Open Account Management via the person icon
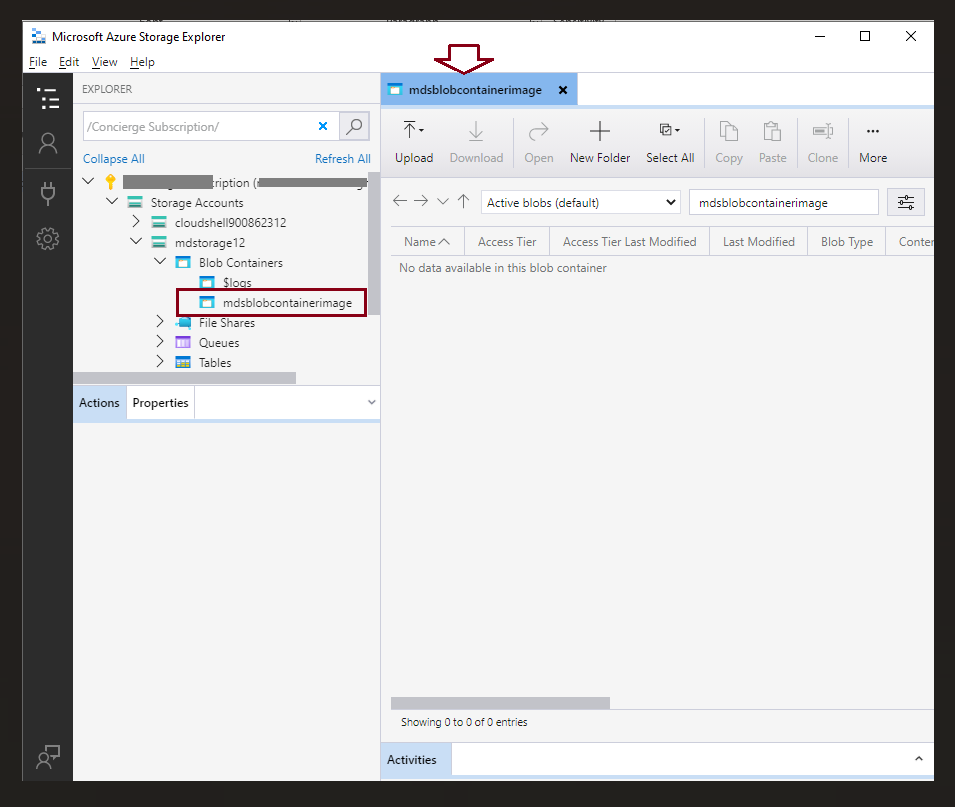The width and height of the screenshot is (955, 807). [47, 145]
